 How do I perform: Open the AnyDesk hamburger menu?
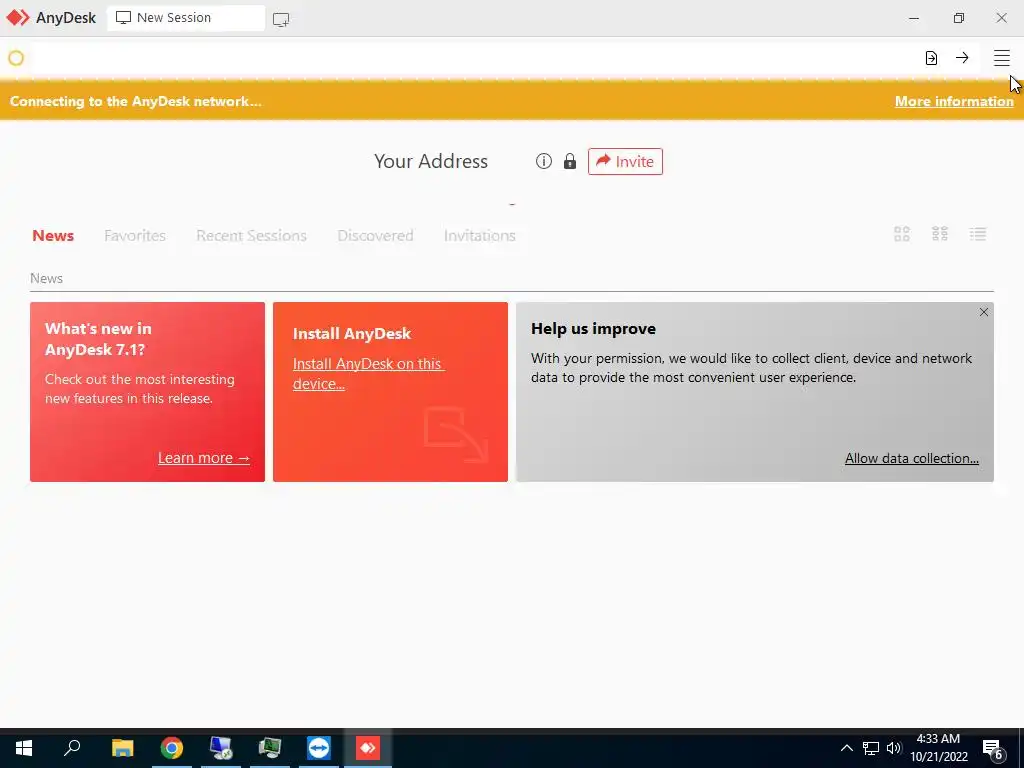(x=1001, y=58)
